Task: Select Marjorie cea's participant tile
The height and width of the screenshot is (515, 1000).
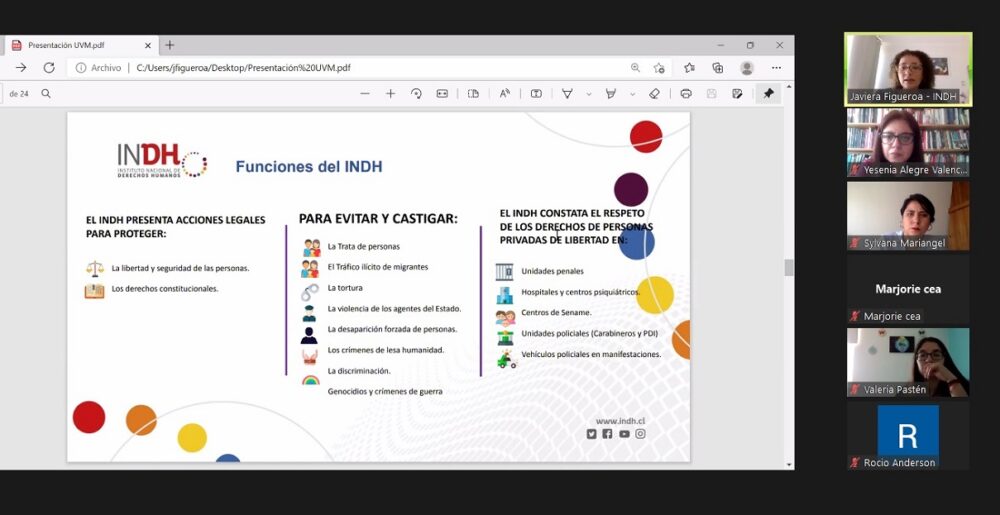Action: (908, 289)
